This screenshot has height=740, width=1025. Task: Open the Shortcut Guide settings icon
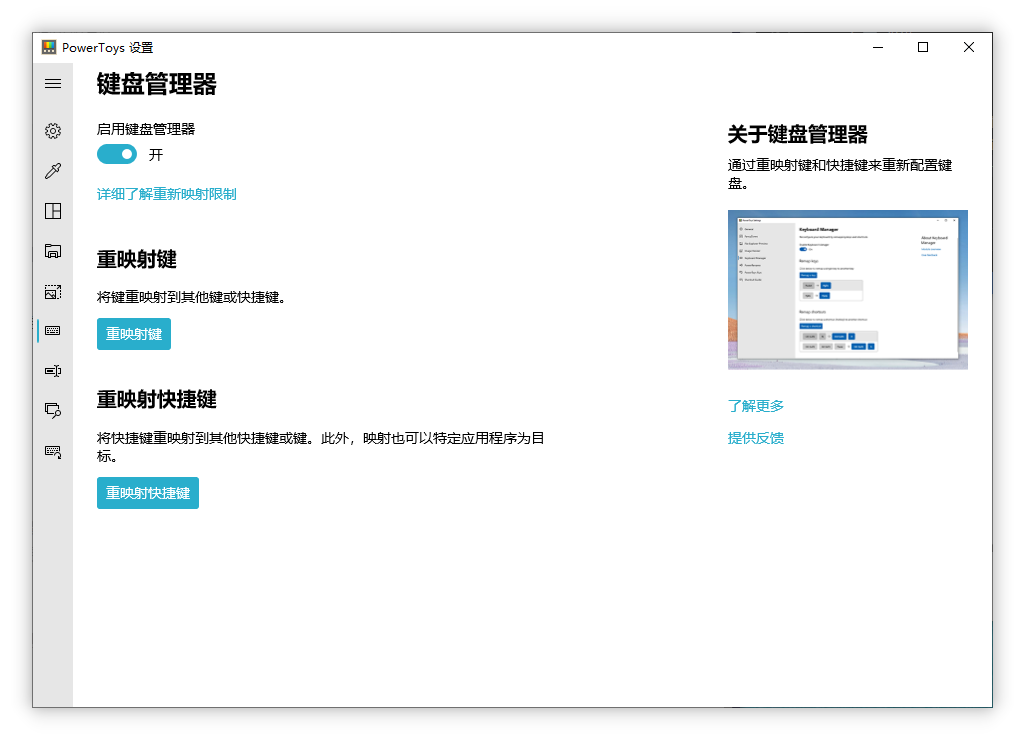[52, 451]
